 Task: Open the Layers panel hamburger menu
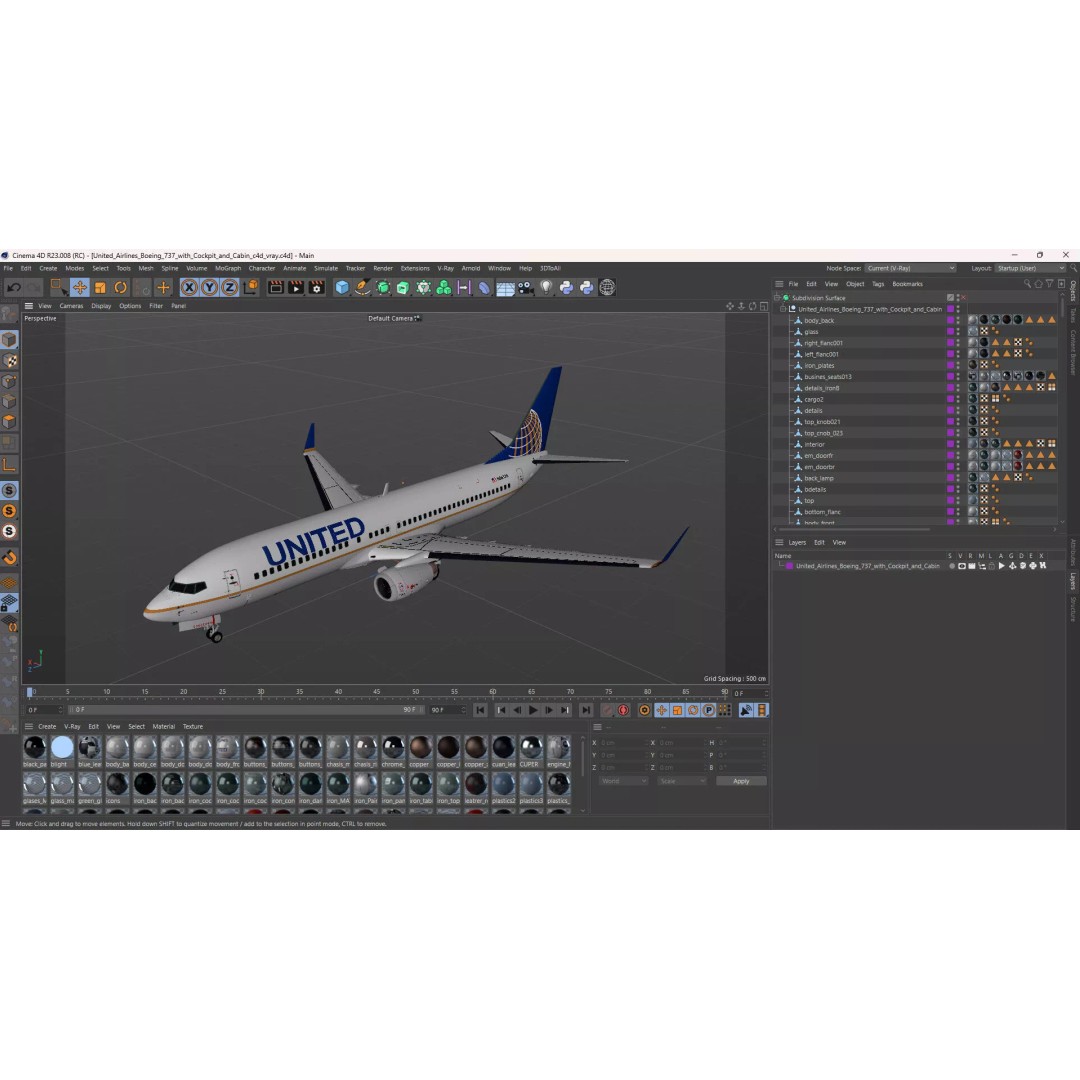point(779,543)
